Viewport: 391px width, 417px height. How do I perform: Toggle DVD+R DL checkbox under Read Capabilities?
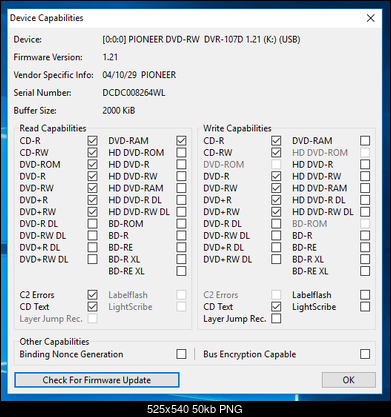pyautogui.click(x=92, y=247)
